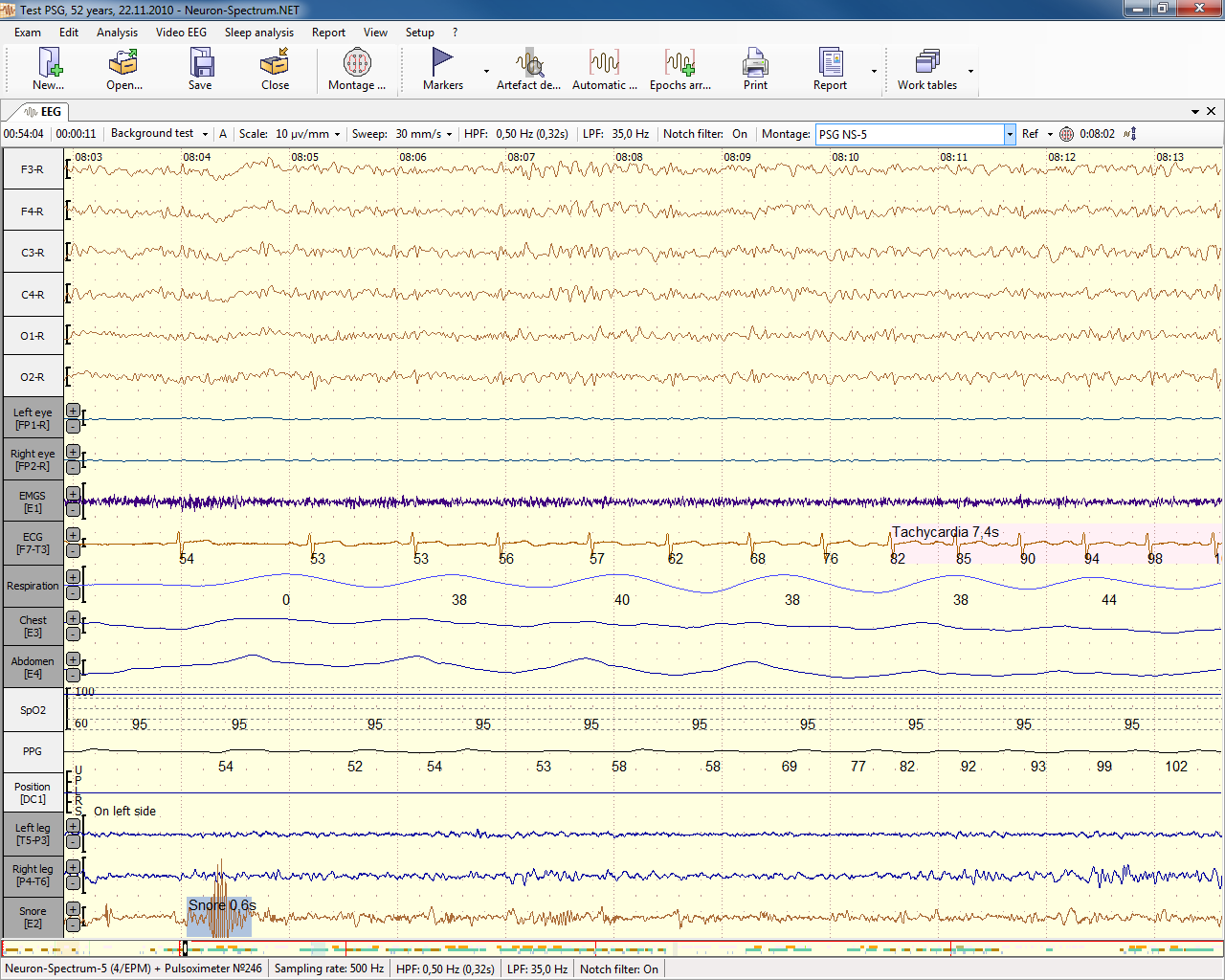Click the HPF 0,50 Hz setting

pyautogui.click(x=516, y=134)
